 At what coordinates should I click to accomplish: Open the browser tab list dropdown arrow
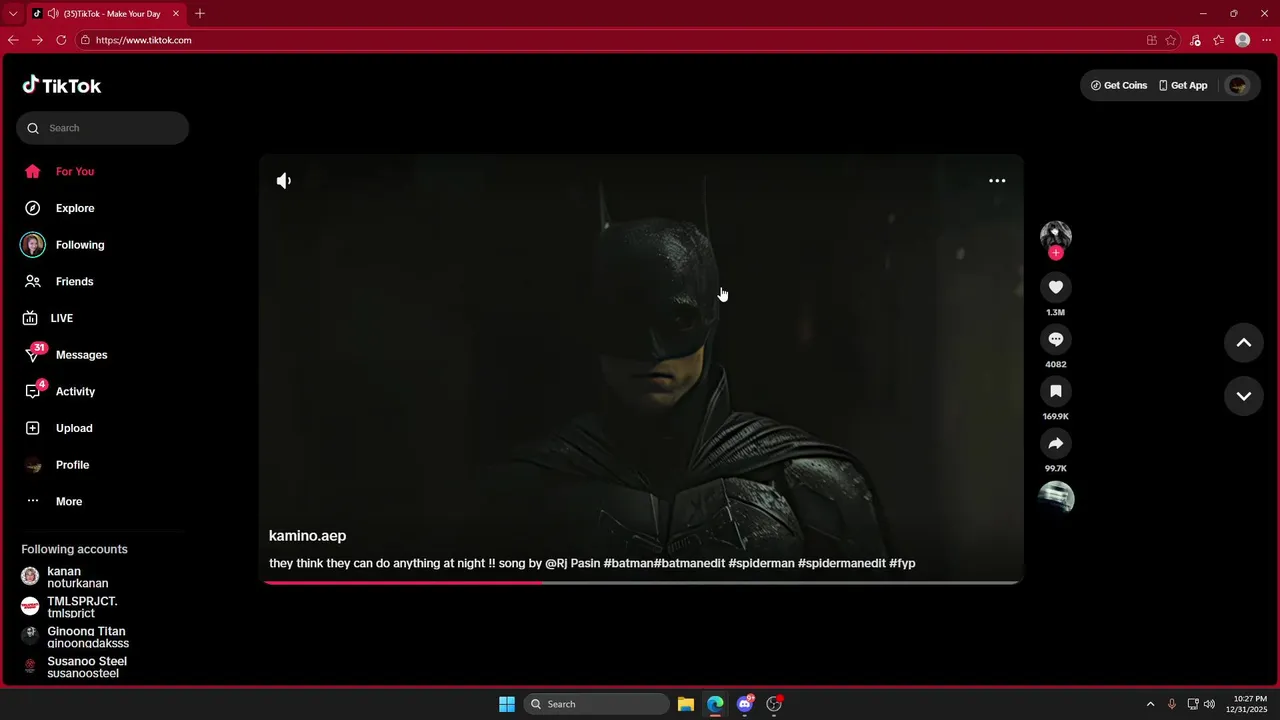click(13, 14)
